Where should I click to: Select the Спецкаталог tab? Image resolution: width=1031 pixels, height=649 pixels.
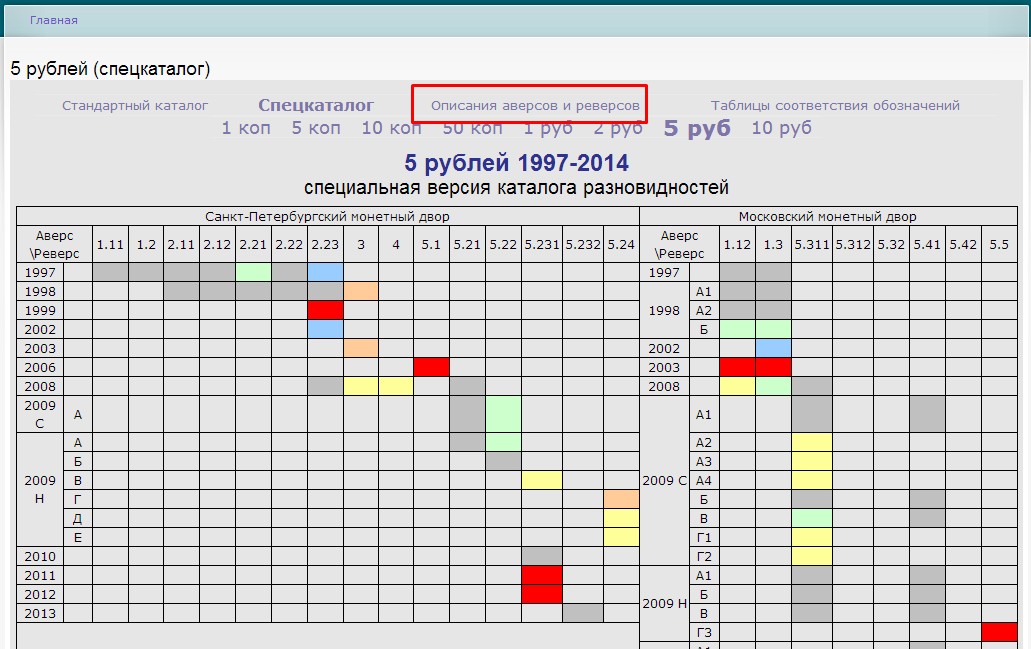316,105
